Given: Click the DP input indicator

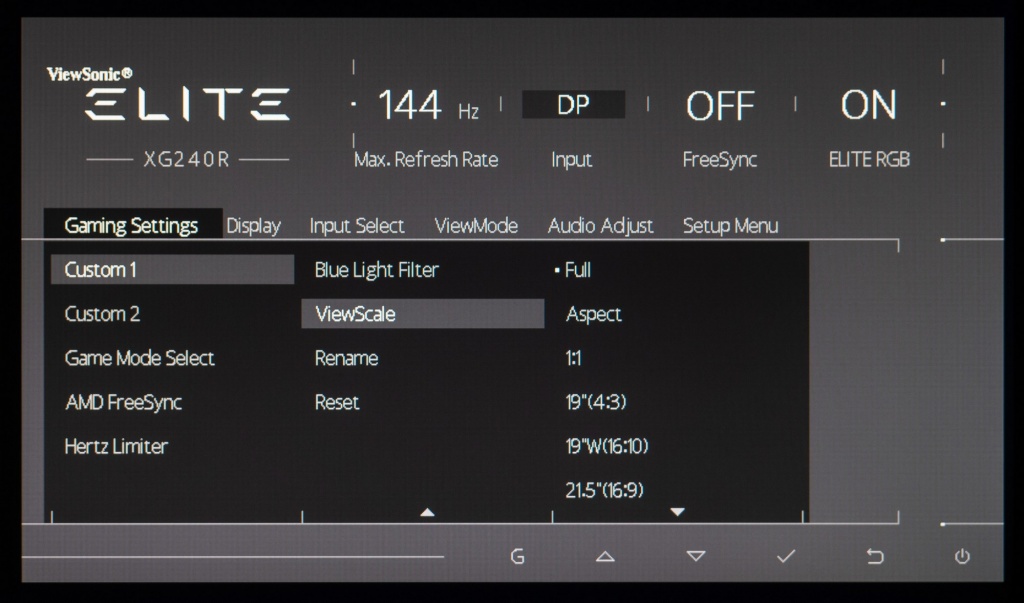Looking at the screenshot, I should tap(573, 105).
